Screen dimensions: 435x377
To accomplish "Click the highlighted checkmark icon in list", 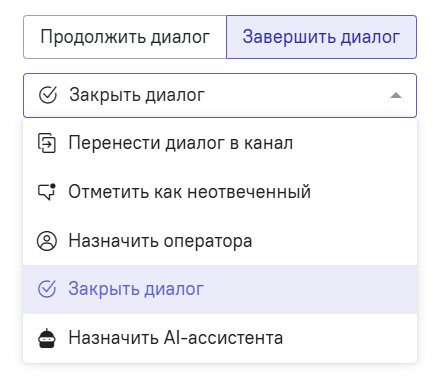I will pos(47,289).
